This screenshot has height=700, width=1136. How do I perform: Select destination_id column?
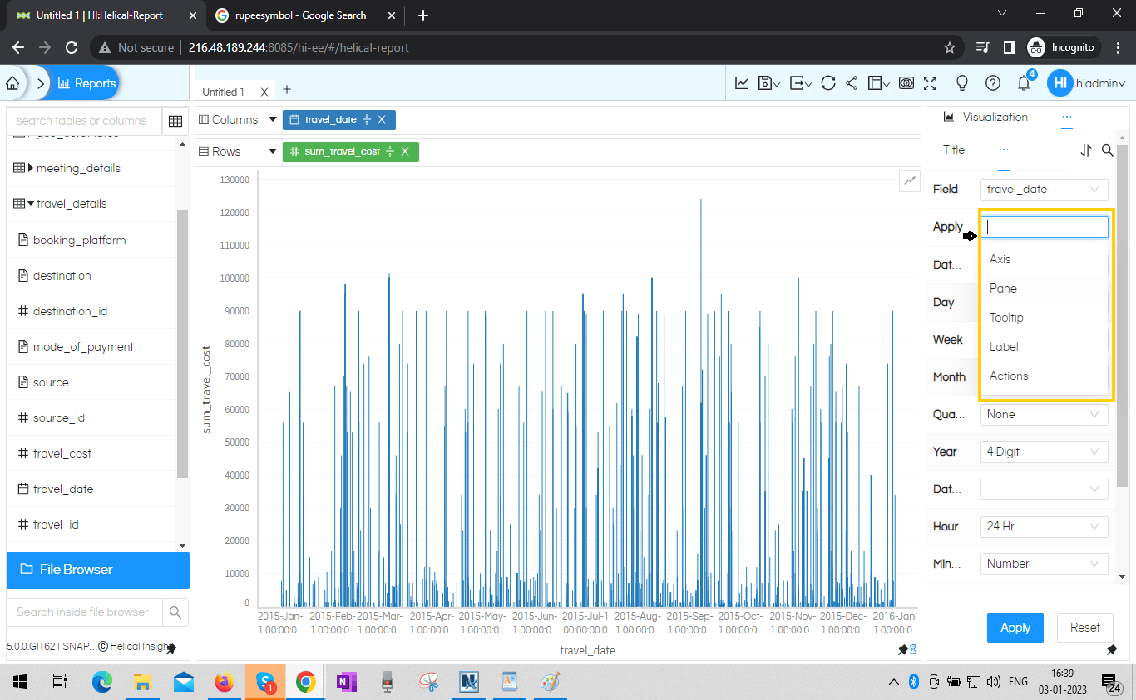(x=70, y=311)
